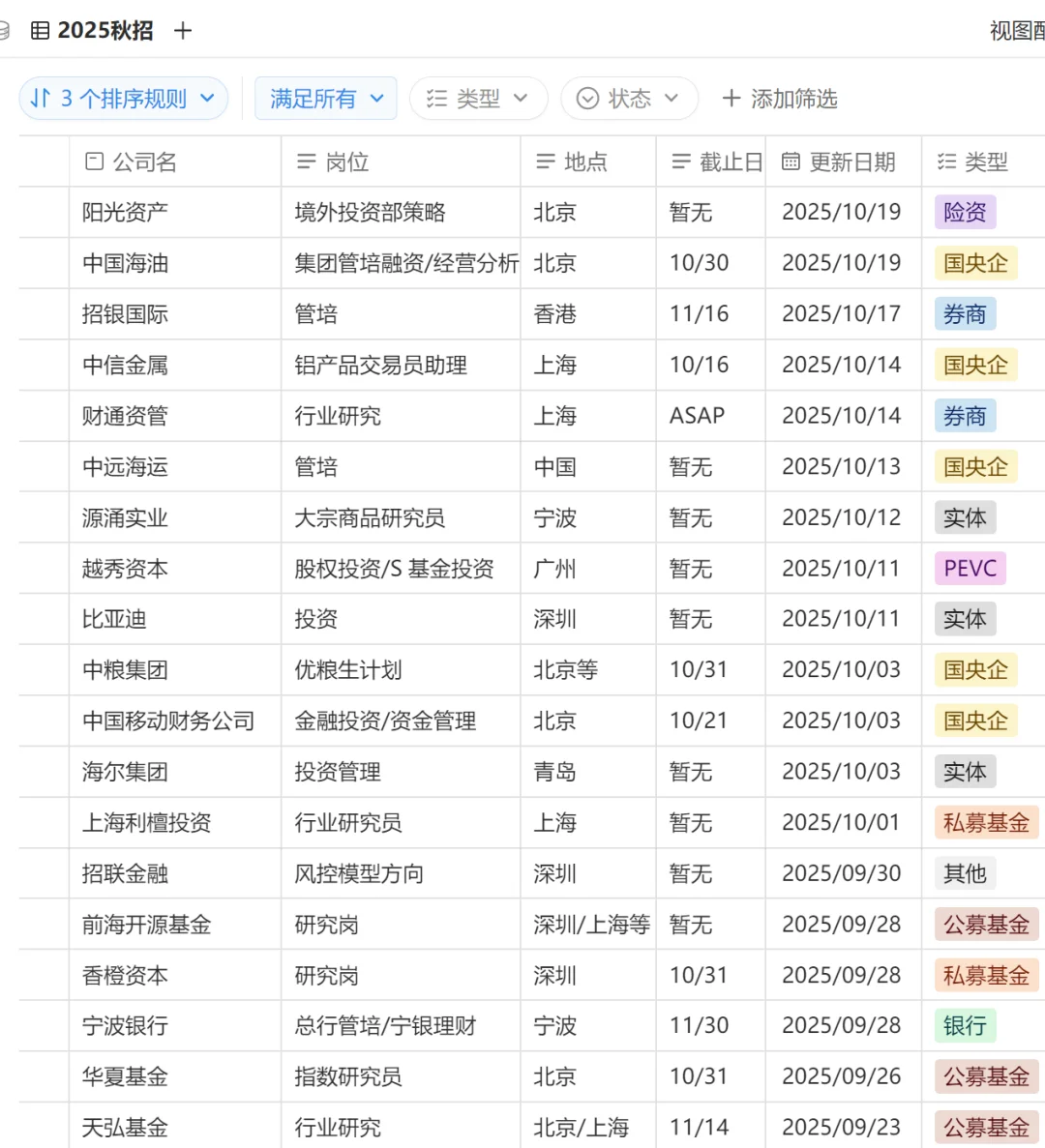Screen dimensions: 1045x1148
Task: Click the ASAP deadline cell
Action: [710, 416]
